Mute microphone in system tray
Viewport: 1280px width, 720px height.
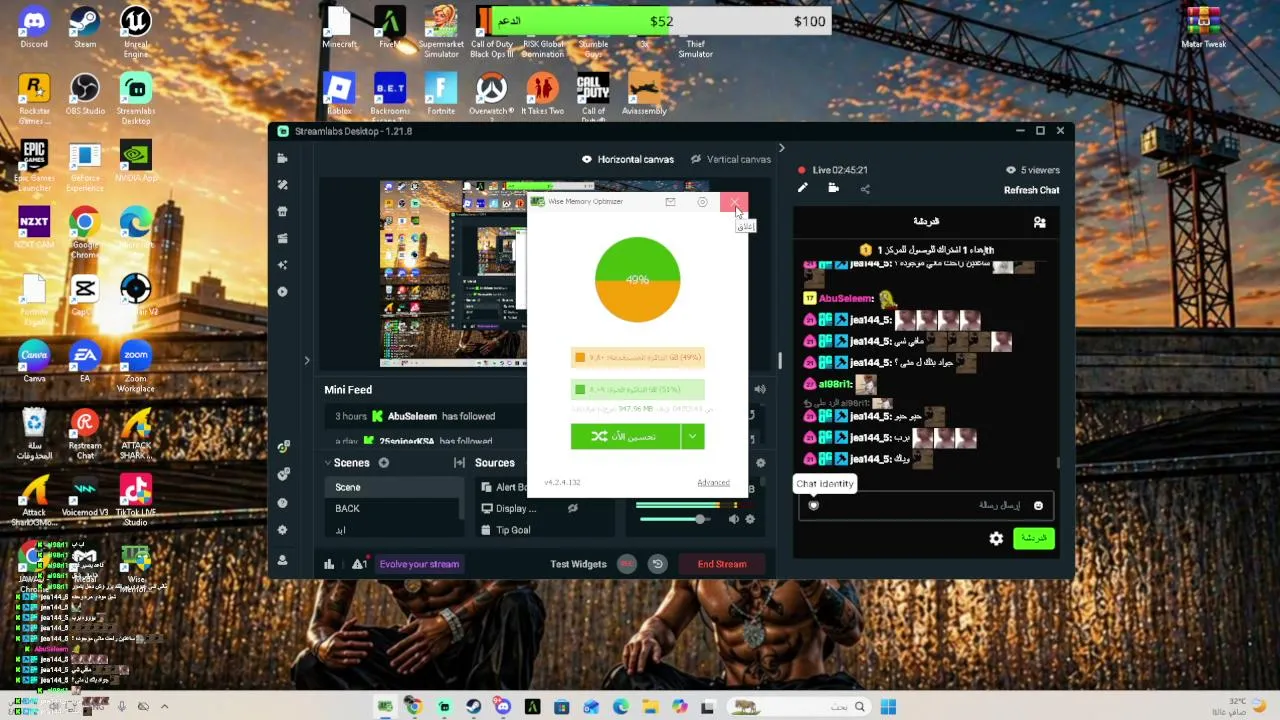122,707
